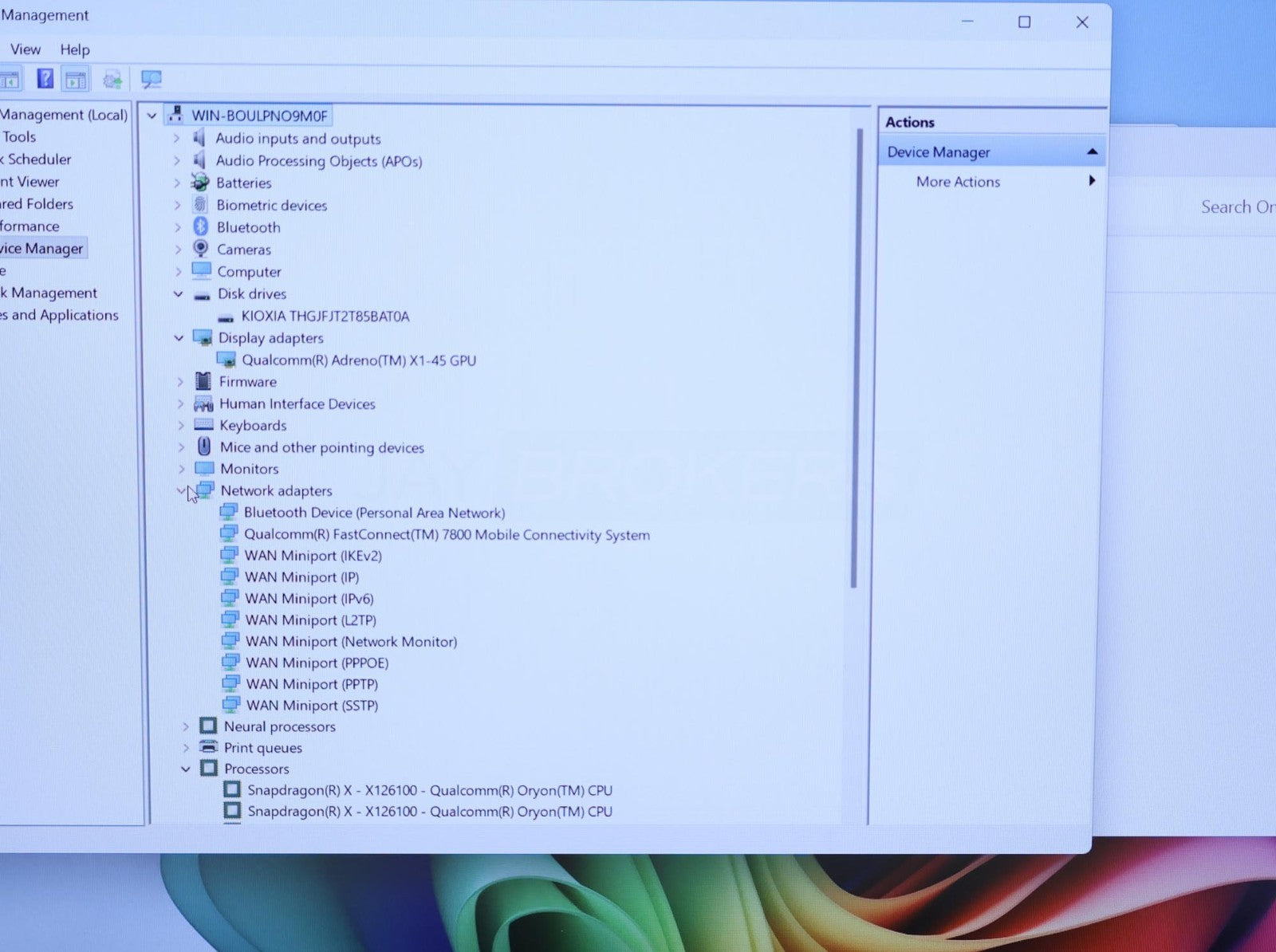
Task: Expand the Print queues category
Action: pos(185,748)
